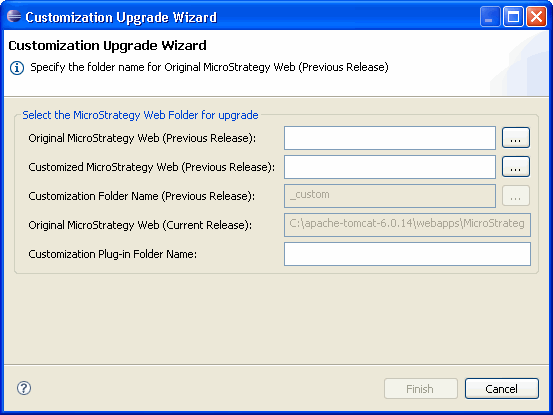The image size is (553, 415).
Task: Focus the Customized MicroStrategy Web (Previous Release) field
Action: (x=390, y=167)
